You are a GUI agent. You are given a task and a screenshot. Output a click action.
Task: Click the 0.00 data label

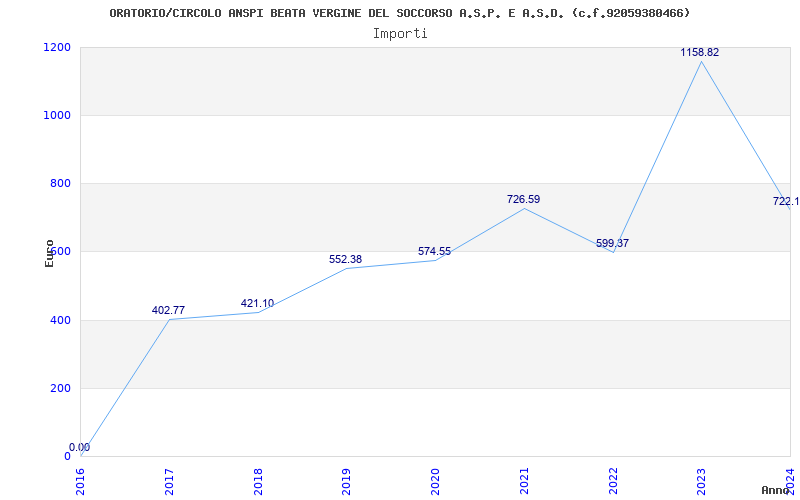80,447
